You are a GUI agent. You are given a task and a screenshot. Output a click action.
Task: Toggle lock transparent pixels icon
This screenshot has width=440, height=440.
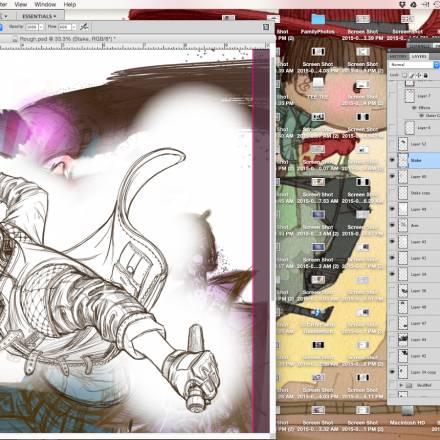tap(404, 75)
